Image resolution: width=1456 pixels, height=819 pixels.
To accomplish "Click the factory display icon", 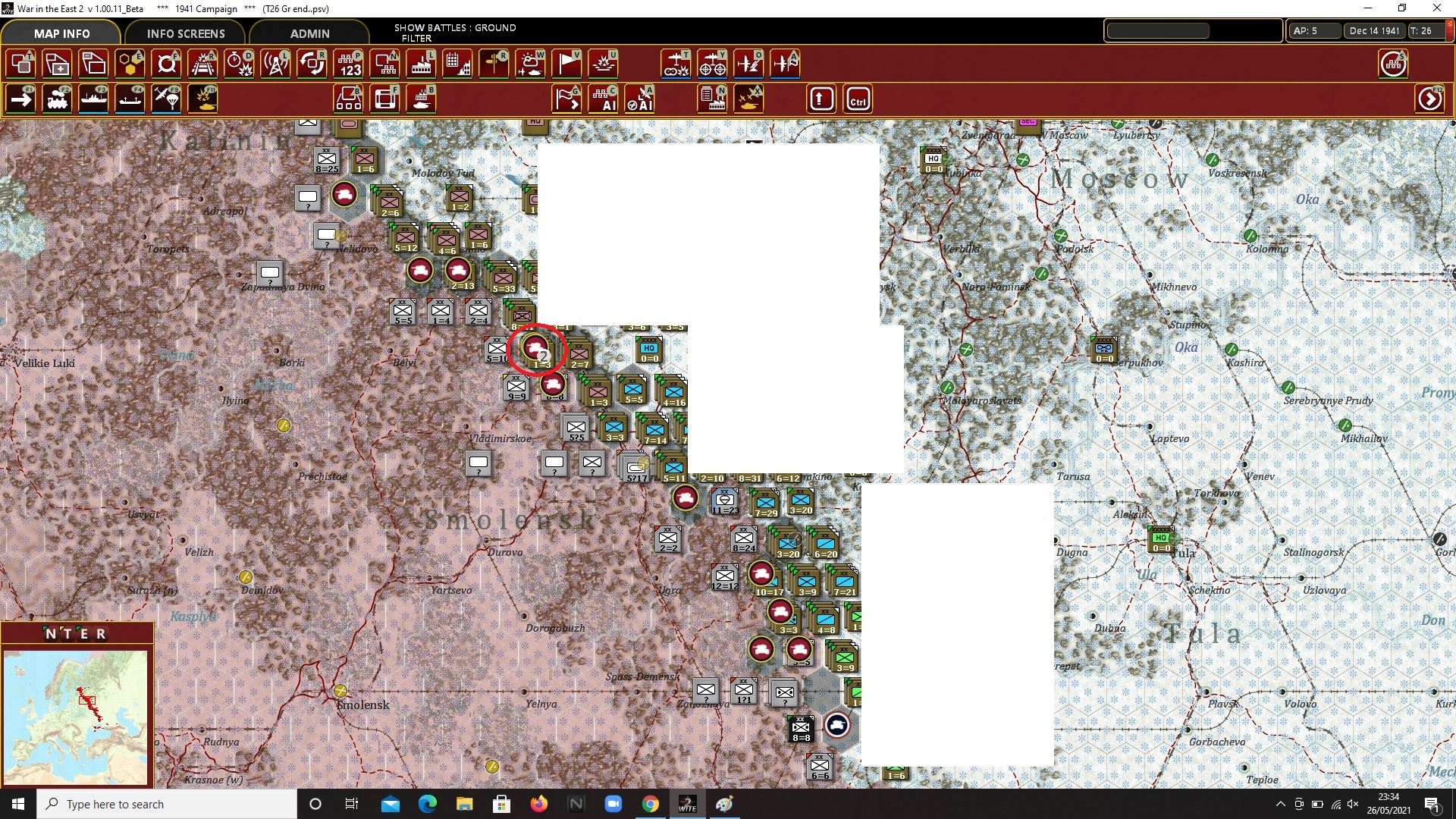I will [422, 64].
